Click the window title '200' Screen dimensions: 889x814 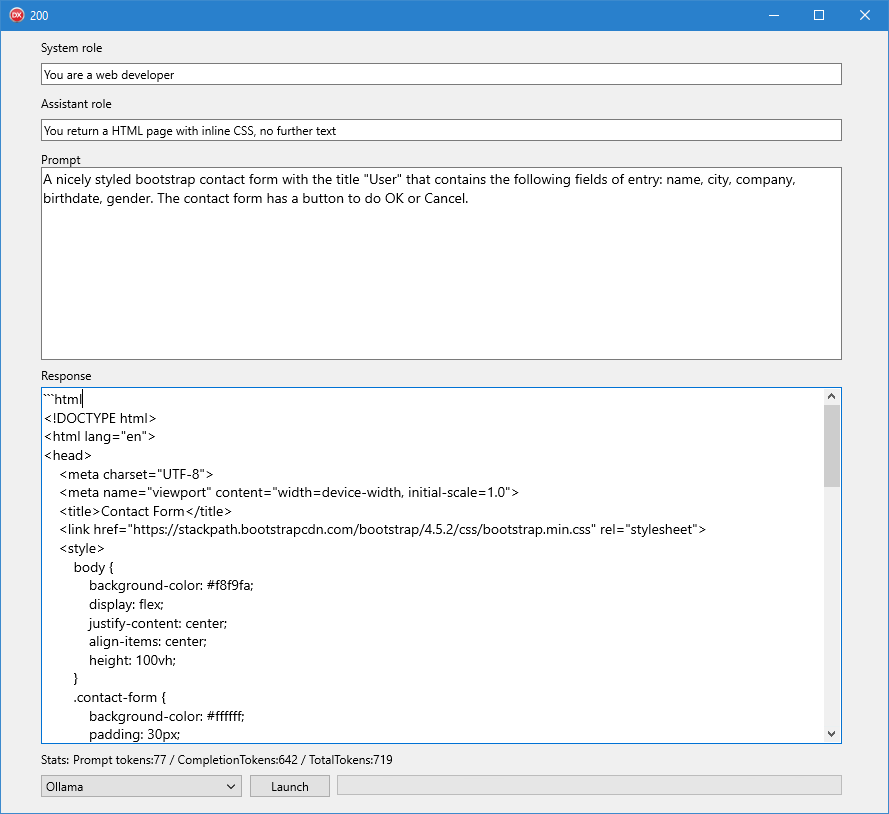coord(39,16)
